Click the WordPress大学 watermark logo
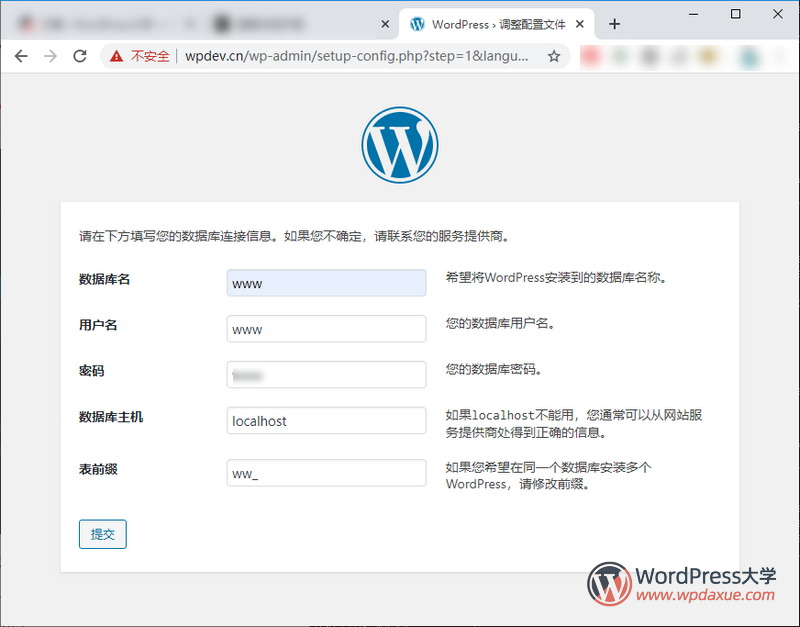 (681, 584)
